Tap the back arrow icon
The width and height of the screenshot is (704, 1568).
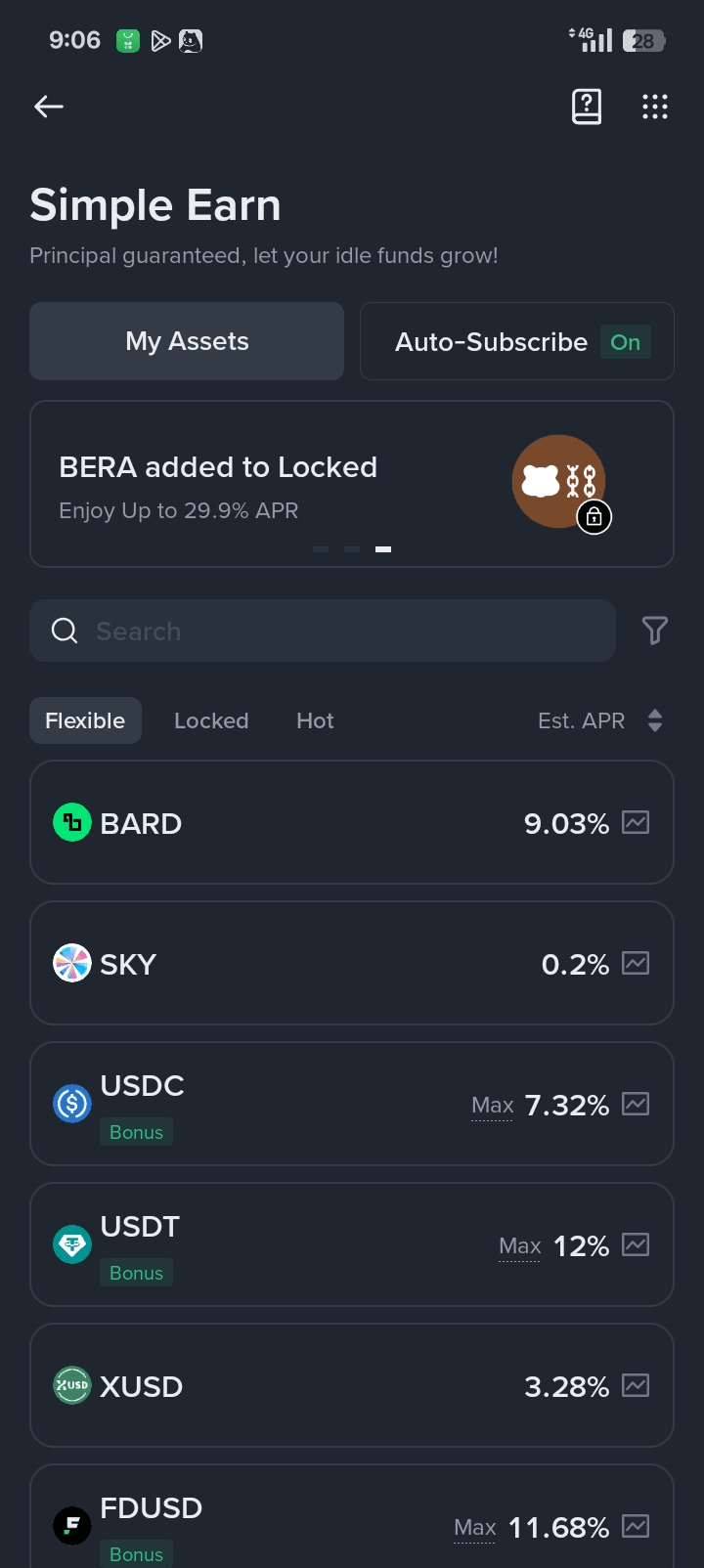tap(49, 107)
